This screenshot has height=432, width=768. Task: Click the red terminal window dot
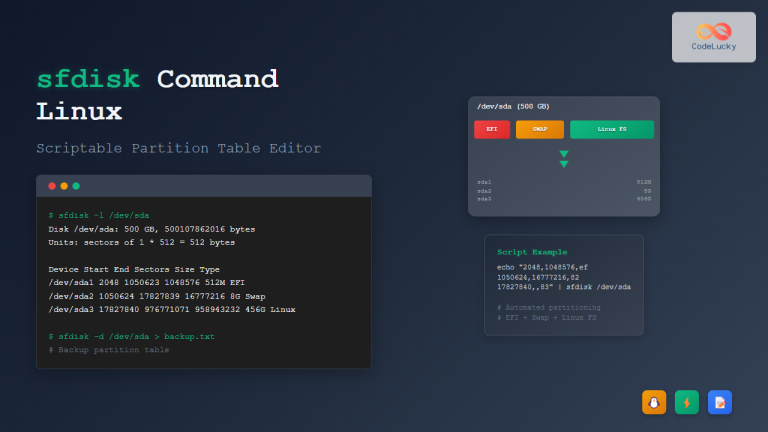(52, 186)
